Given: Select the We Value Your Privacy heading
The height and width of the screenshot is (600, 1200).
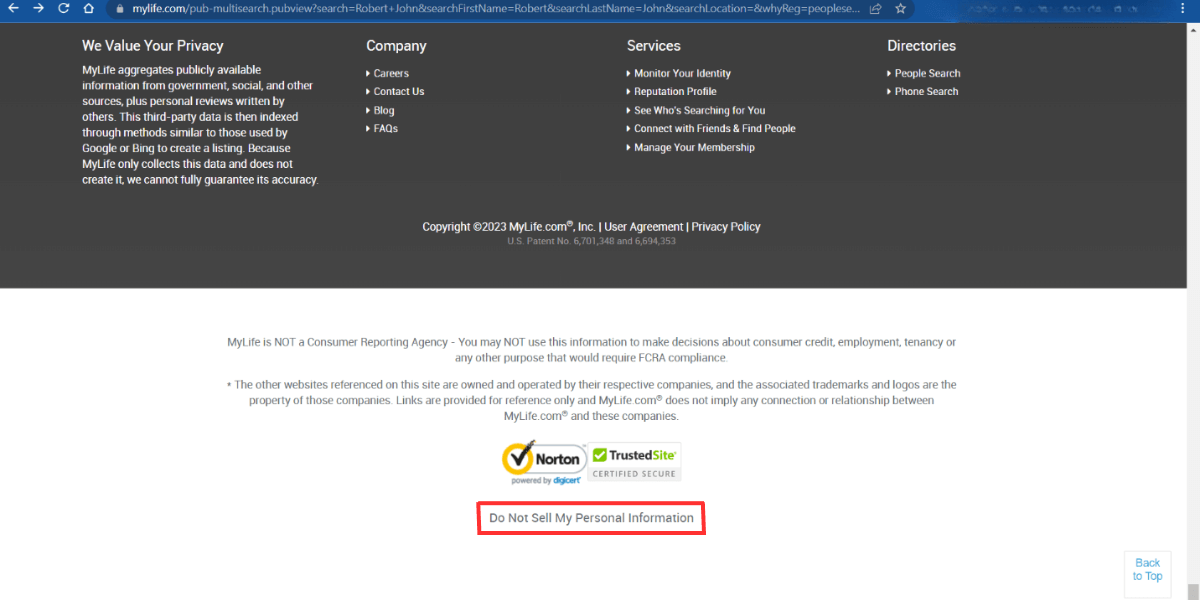Looking at the screenshot, I should [153, 46].
